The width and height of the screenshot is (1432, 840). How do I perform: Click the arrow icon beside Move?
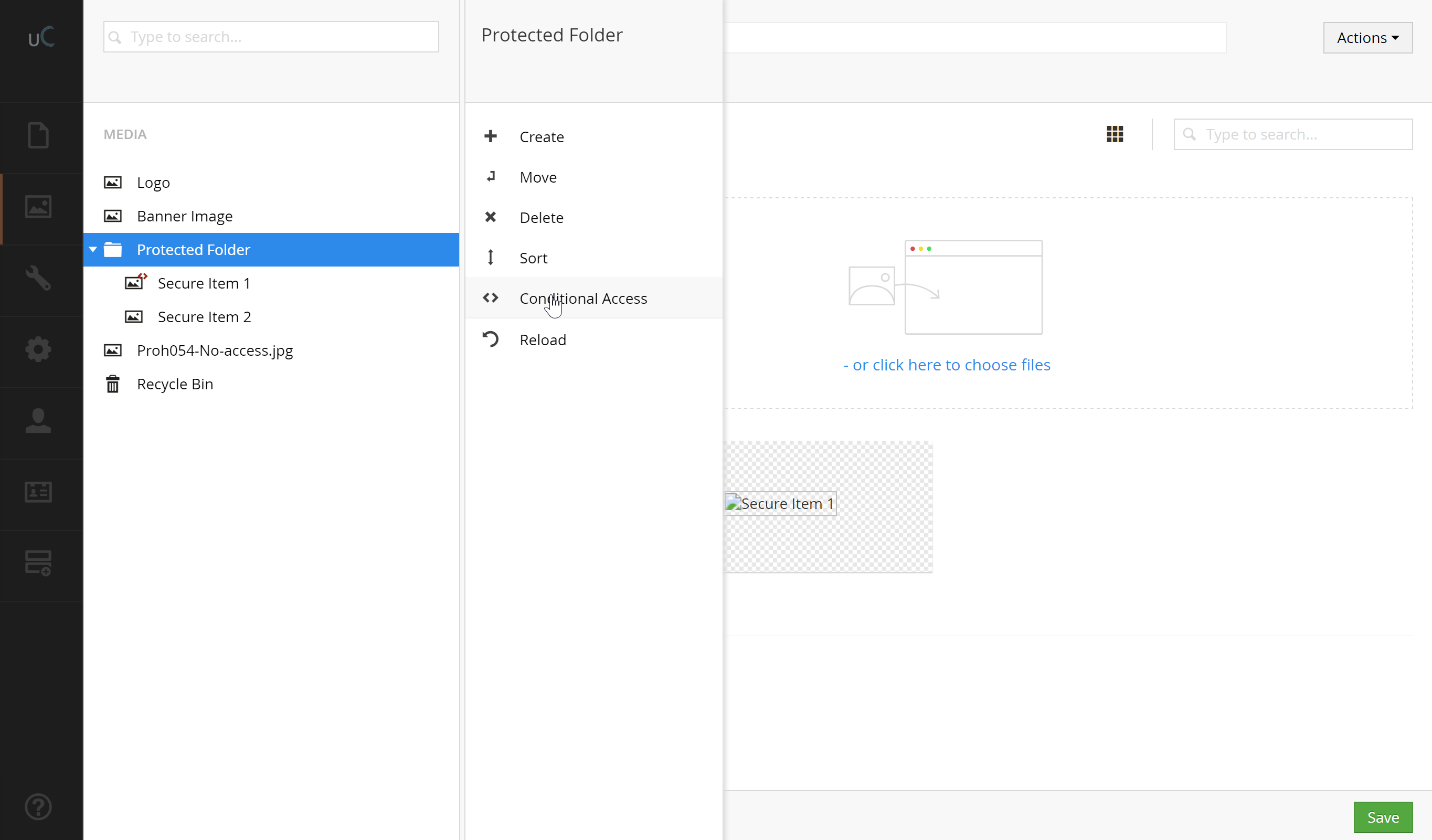tap(491, 177)
